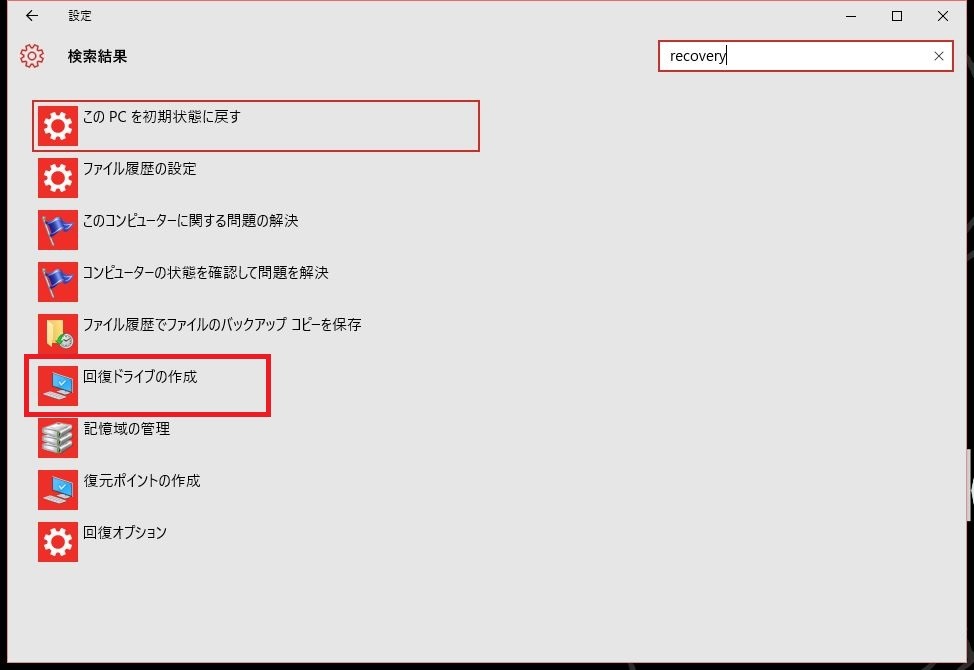Click the computer icon beside 復元ポイントの作成
Viewport: 974px width, 670px height.
pos(58,489)
